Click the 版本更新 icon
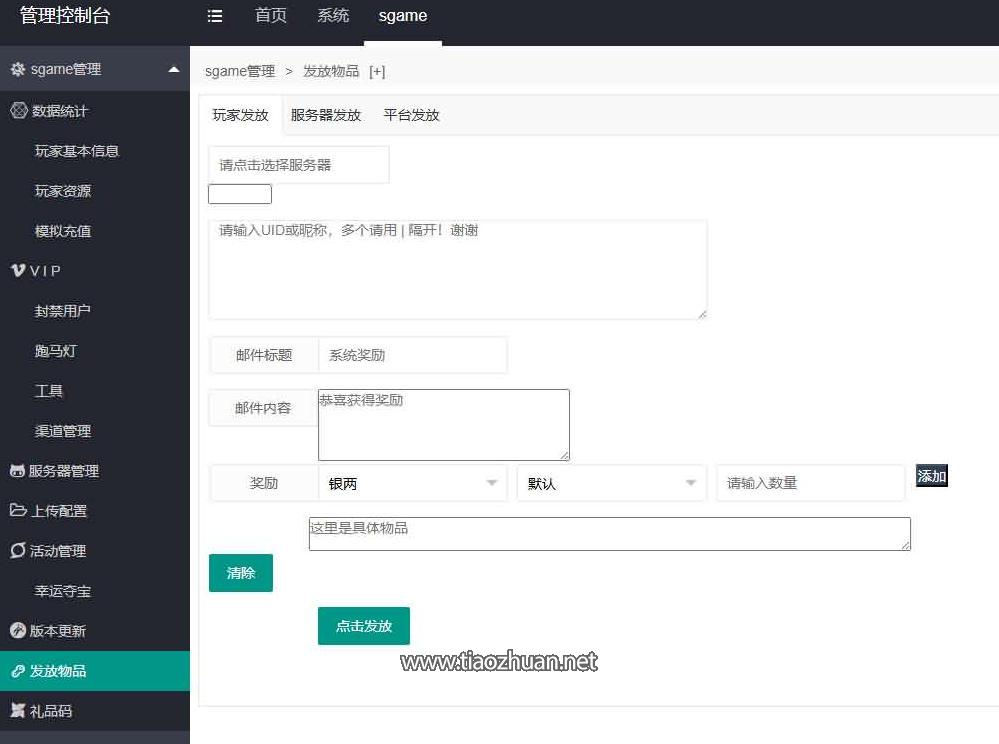The width and height of the screenshot is (999, 744). pyautogui.click(x=18, y=631)
